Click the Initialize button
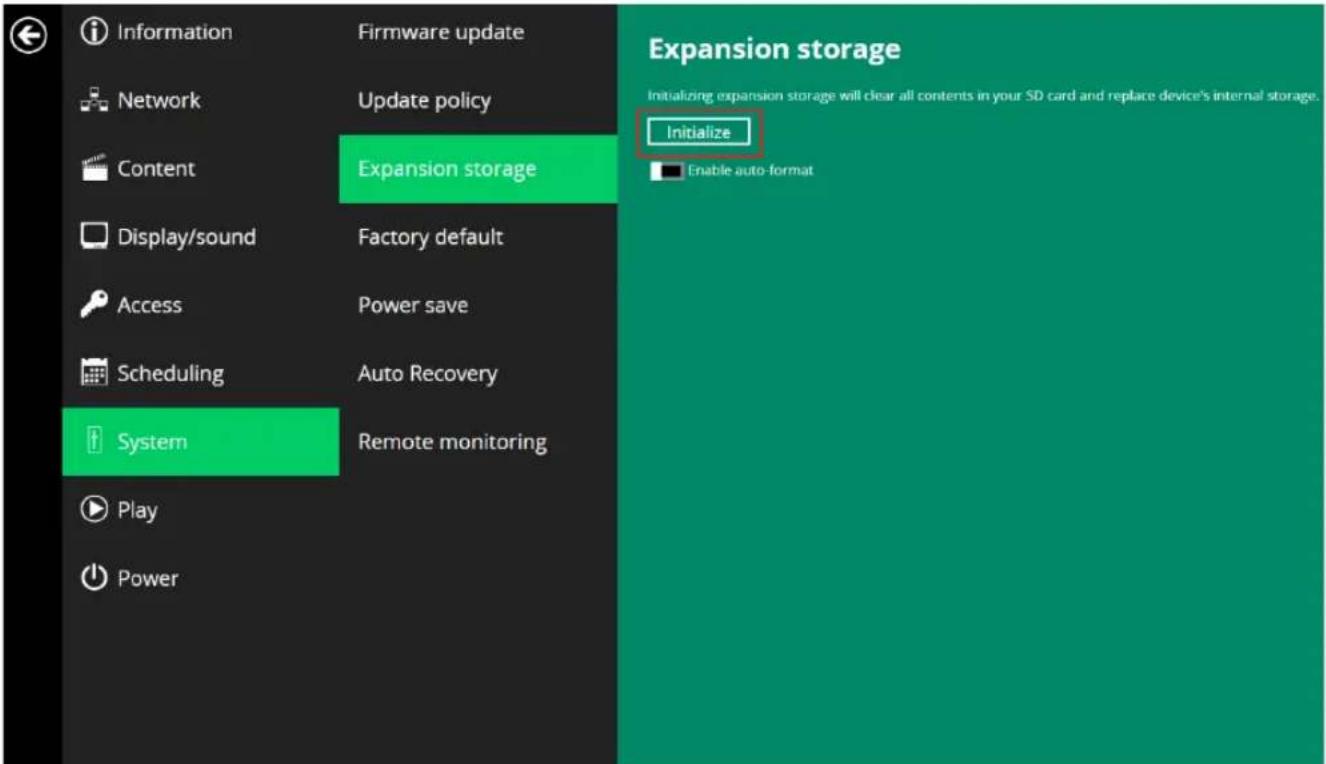This screenshot has height=764, width=1326. (x=698, y=133)
